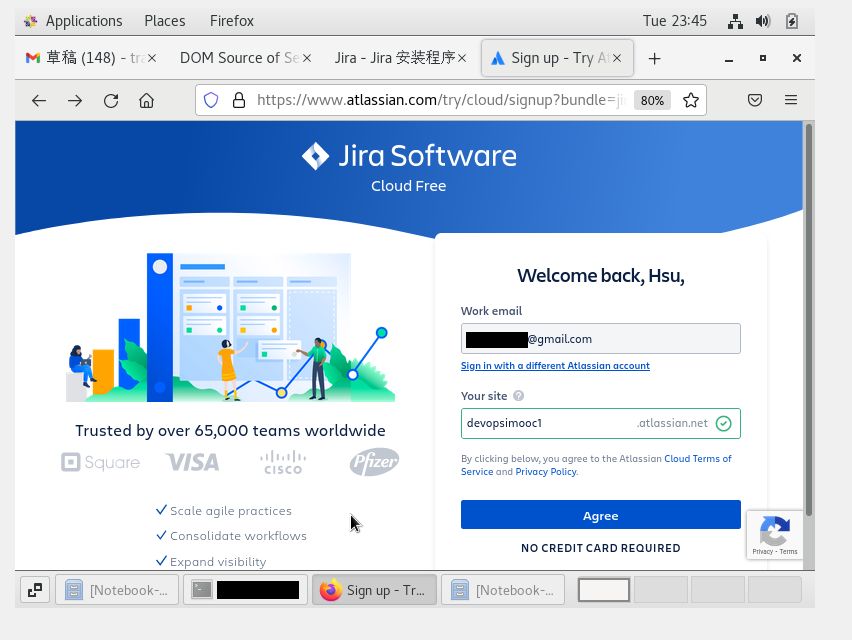
Task: Open reCAPTCHA Privacy link
Action: (x=762, y=551)
